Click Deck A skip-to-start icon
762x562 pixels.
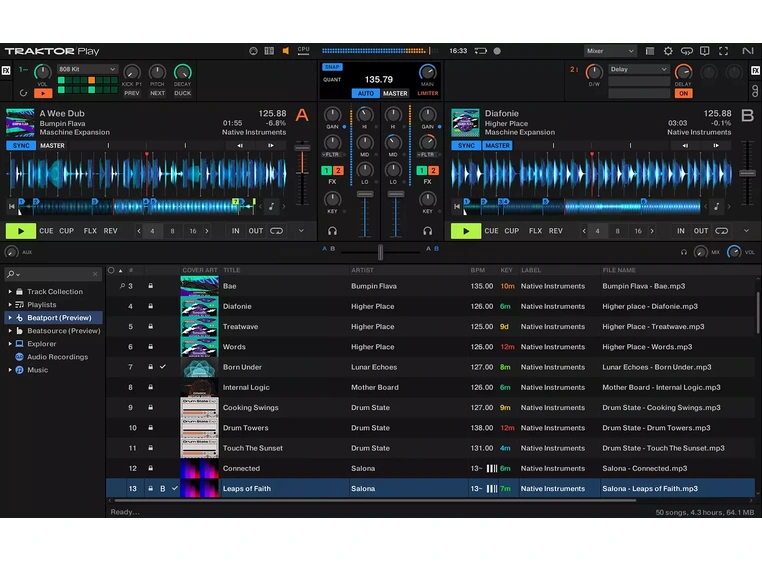(x=12, y=207)
